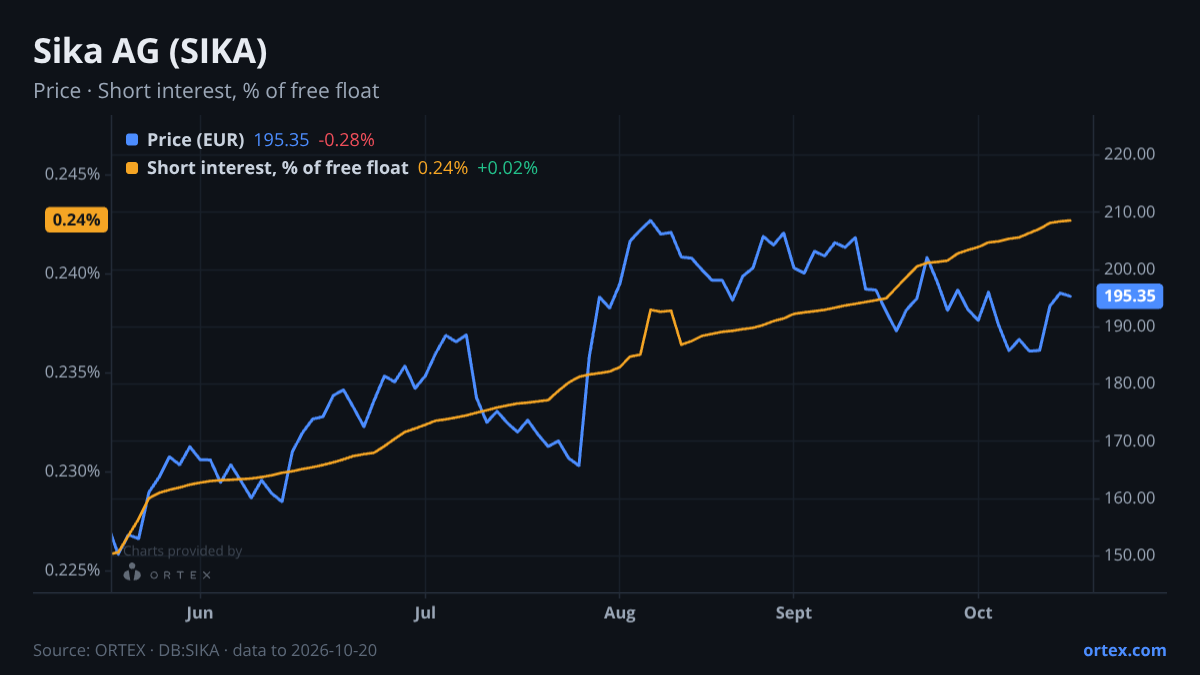1200x675 pixels.
Task: Click the 0.240% left axis label
Action: (x=72, y=273)
